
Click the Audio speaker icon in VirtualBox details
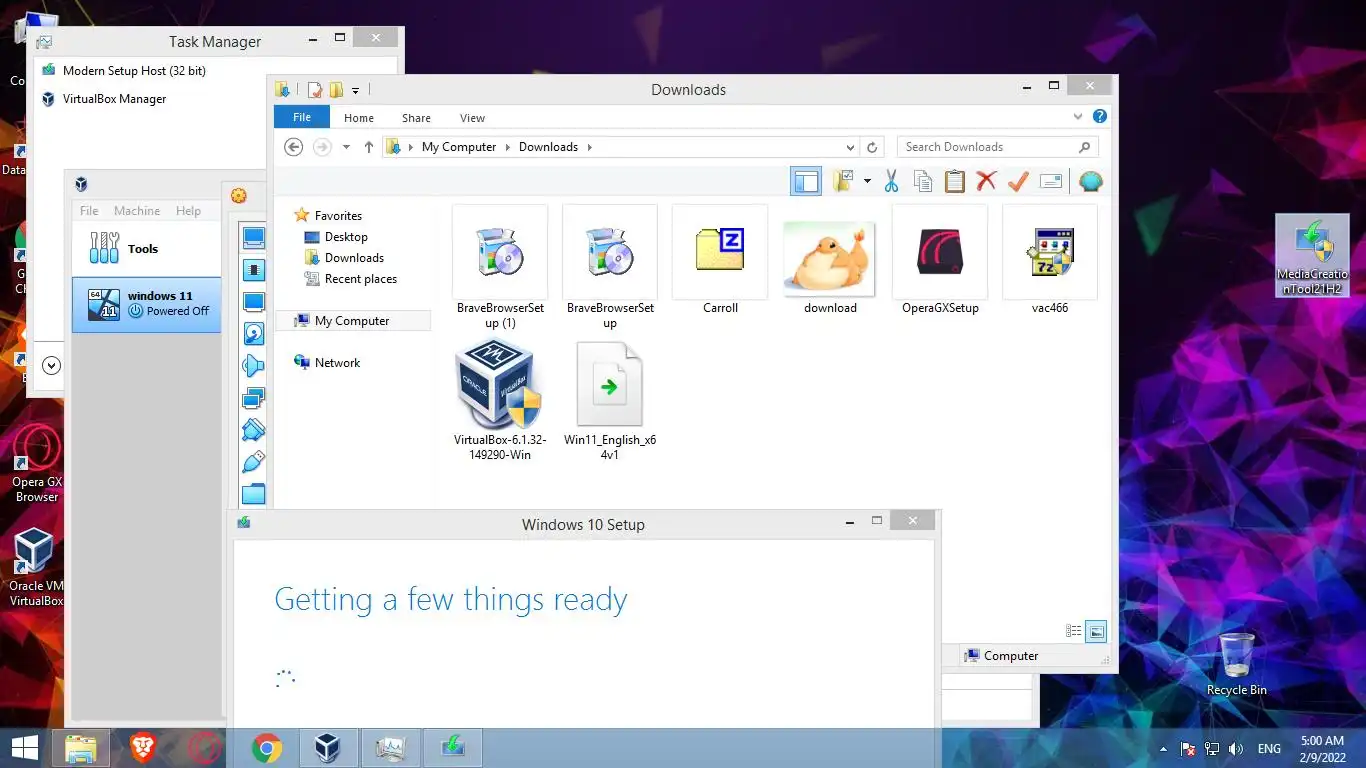[254, 366]
